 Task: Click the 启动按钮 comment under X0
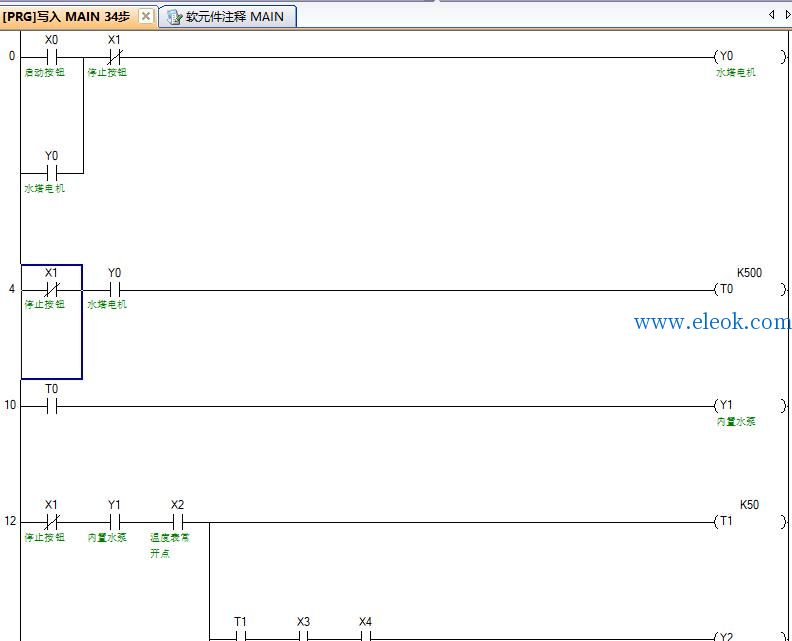pos(45,73)
